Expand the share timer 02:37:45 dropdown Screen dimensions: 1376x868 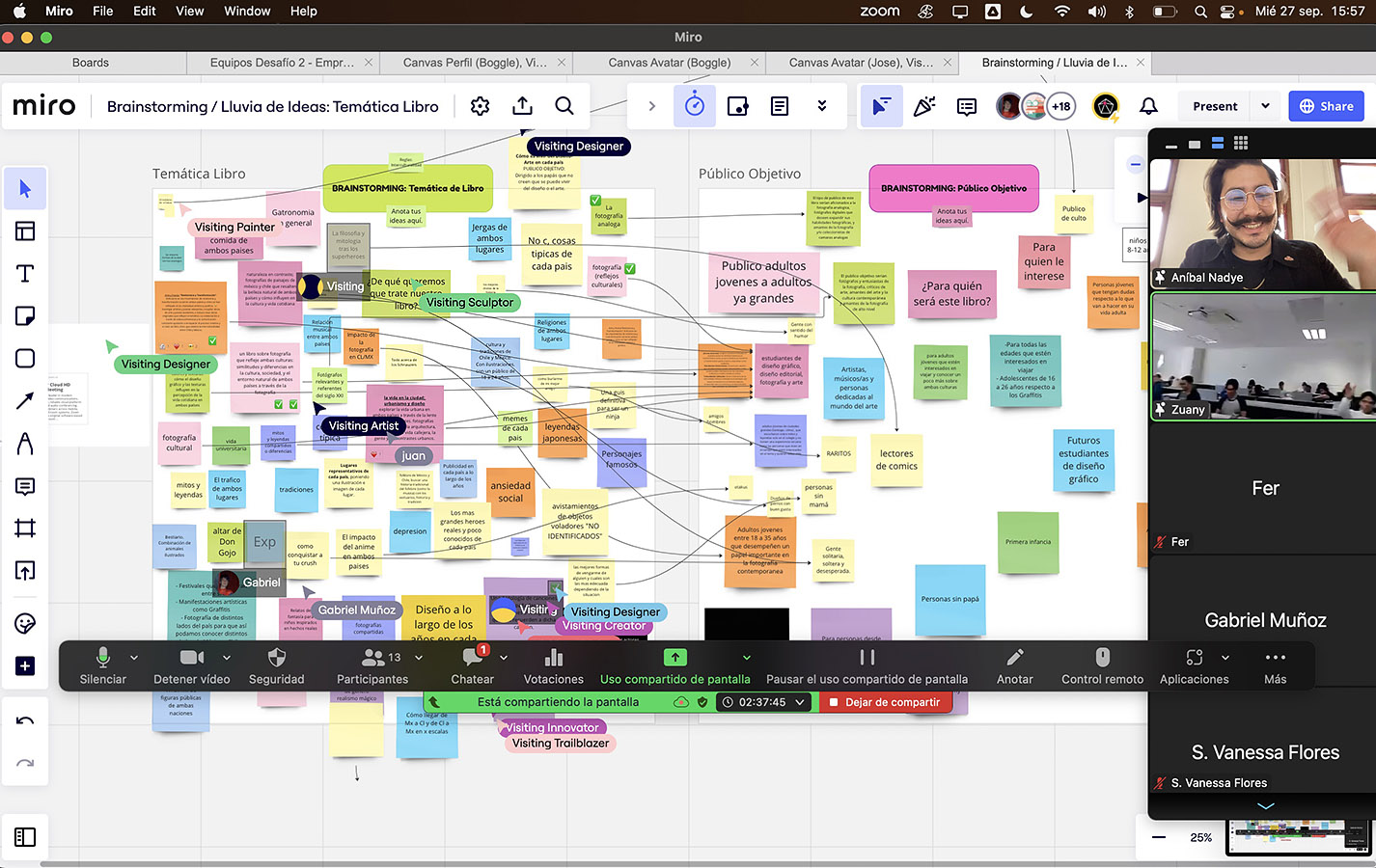coord(800,702)
